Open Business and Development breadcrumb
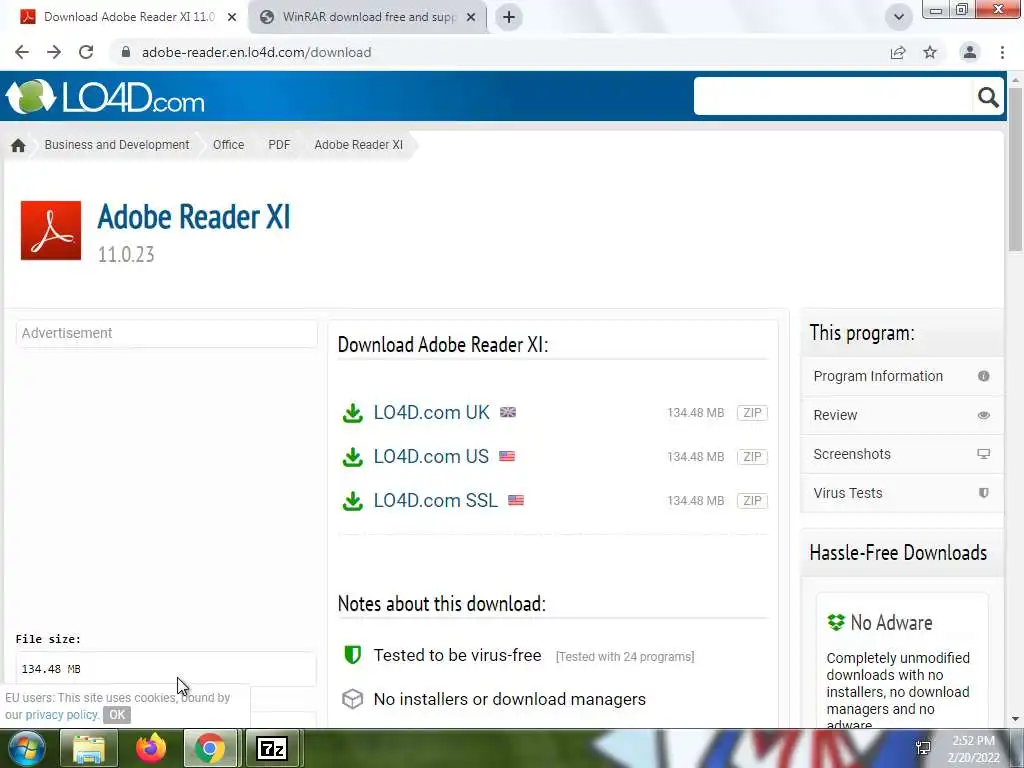 (117, 145)
